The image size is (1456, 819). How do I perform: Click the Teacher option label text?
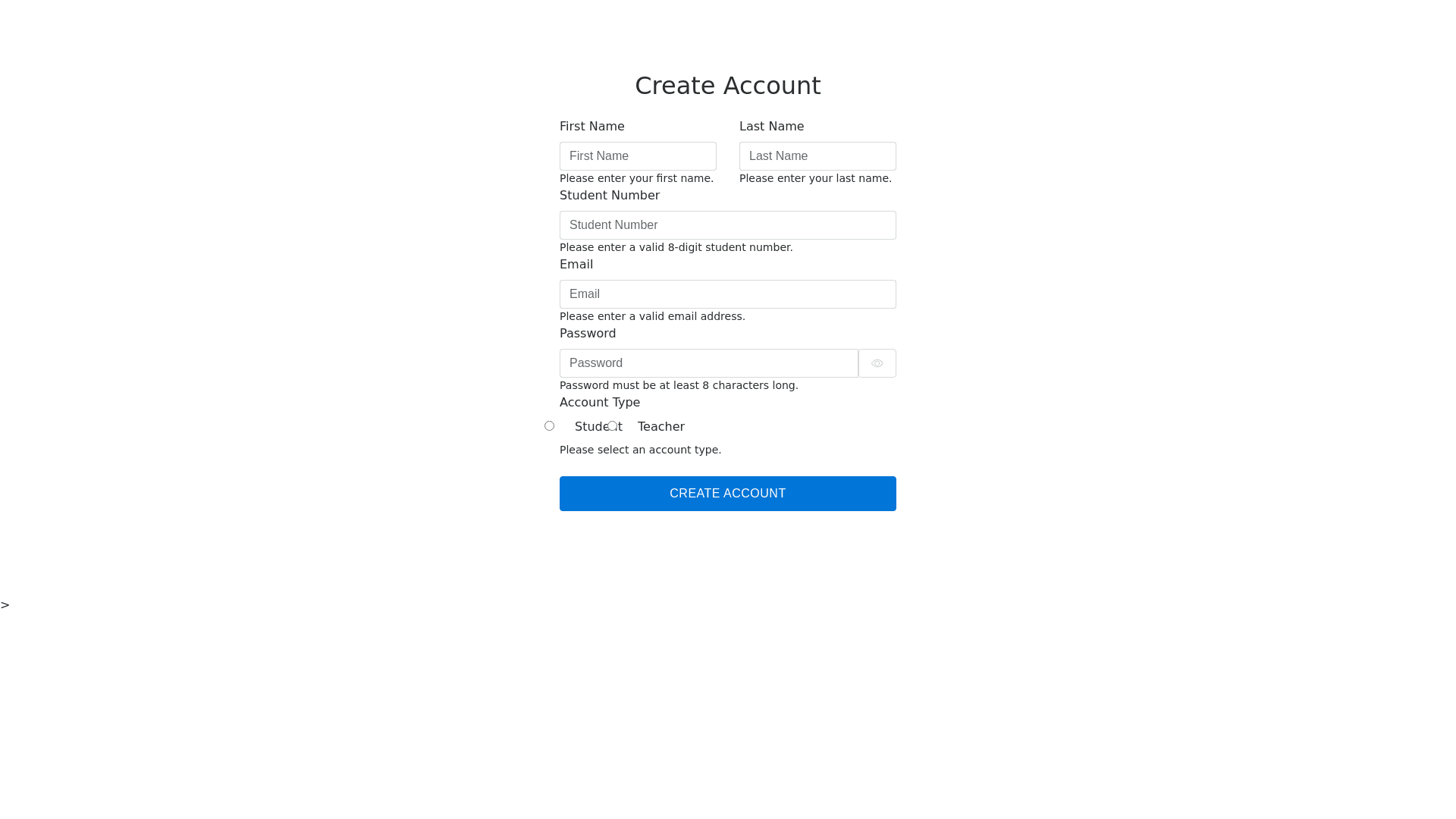coord(661,427)
